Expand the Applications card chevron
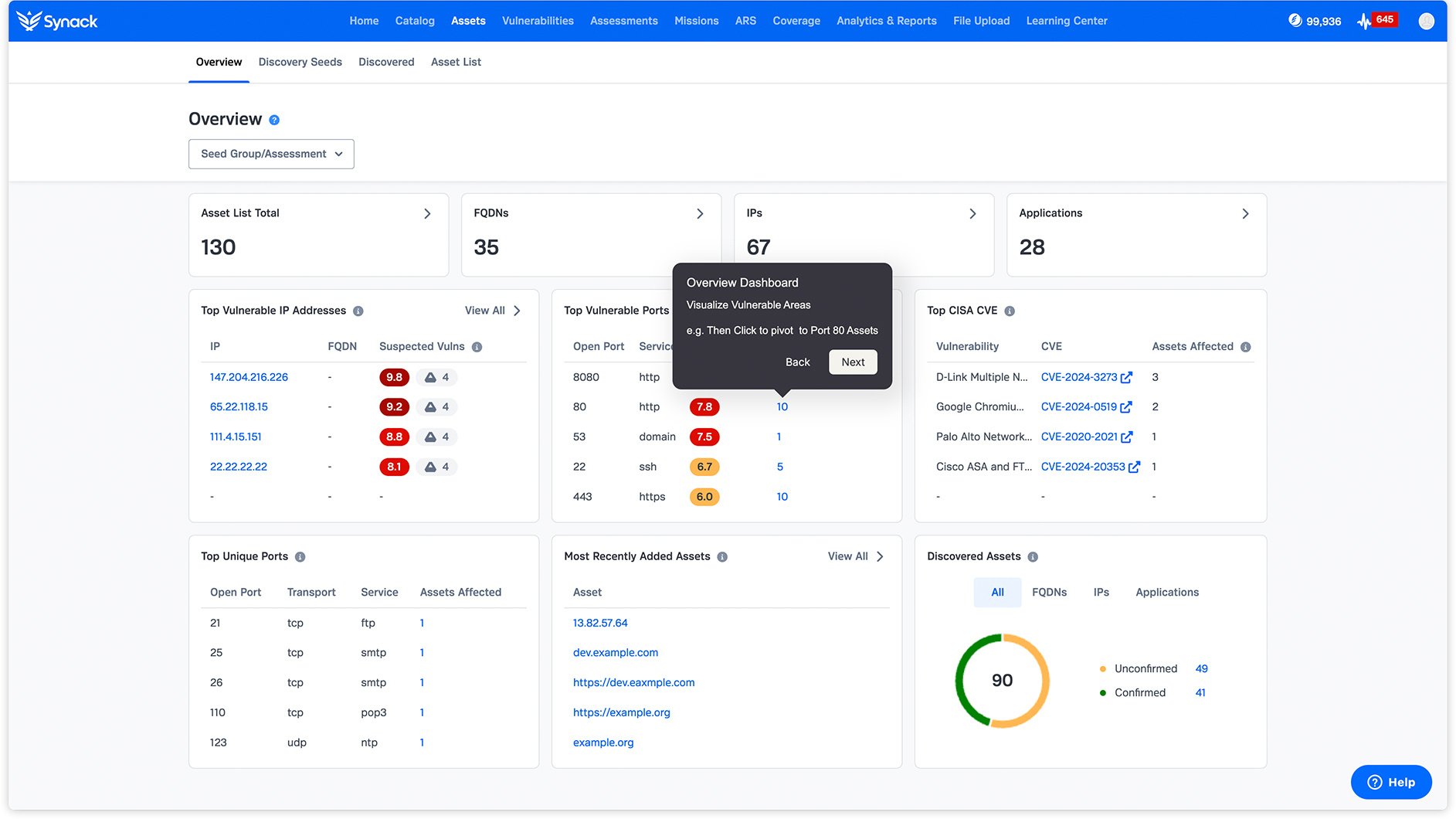Viewport: 1456px width, 819px height. coord(1245,213)
